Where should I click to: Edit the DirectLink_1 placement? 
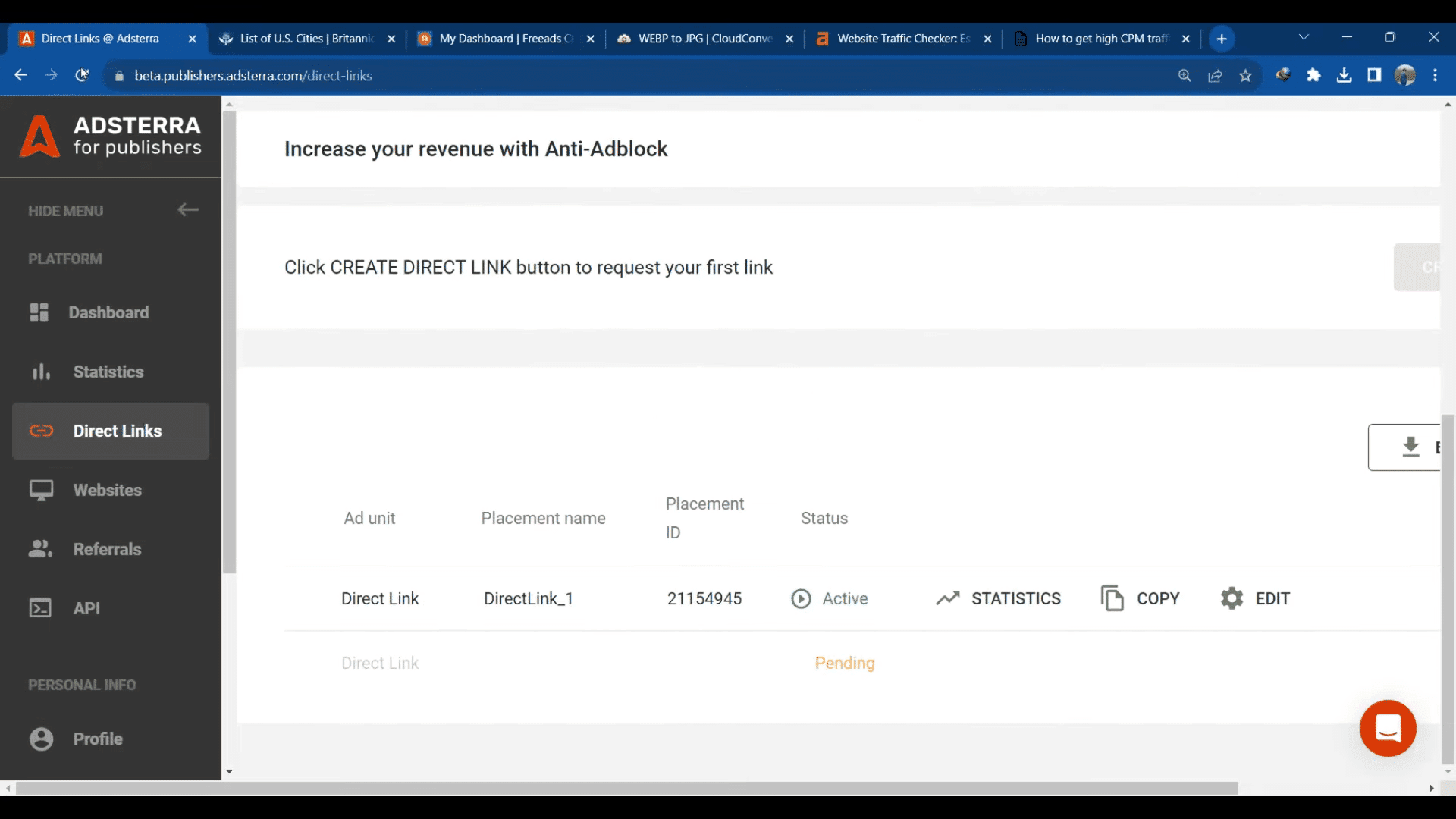(1255, 598)
